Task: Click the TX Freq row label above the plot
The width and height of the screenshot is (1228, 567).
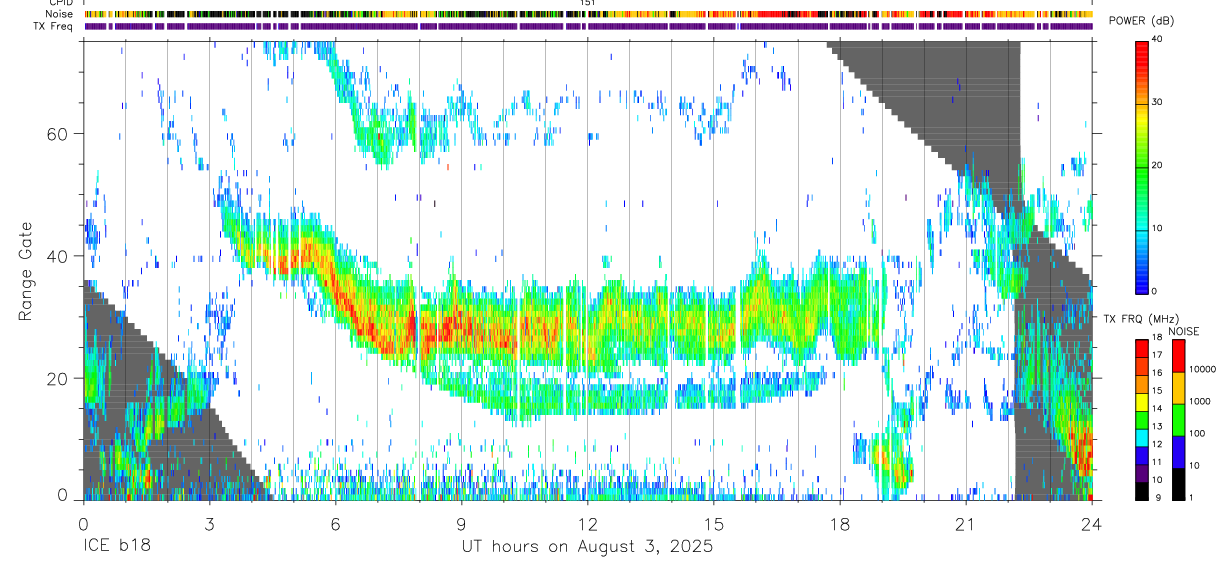Action: pos(53,26)
